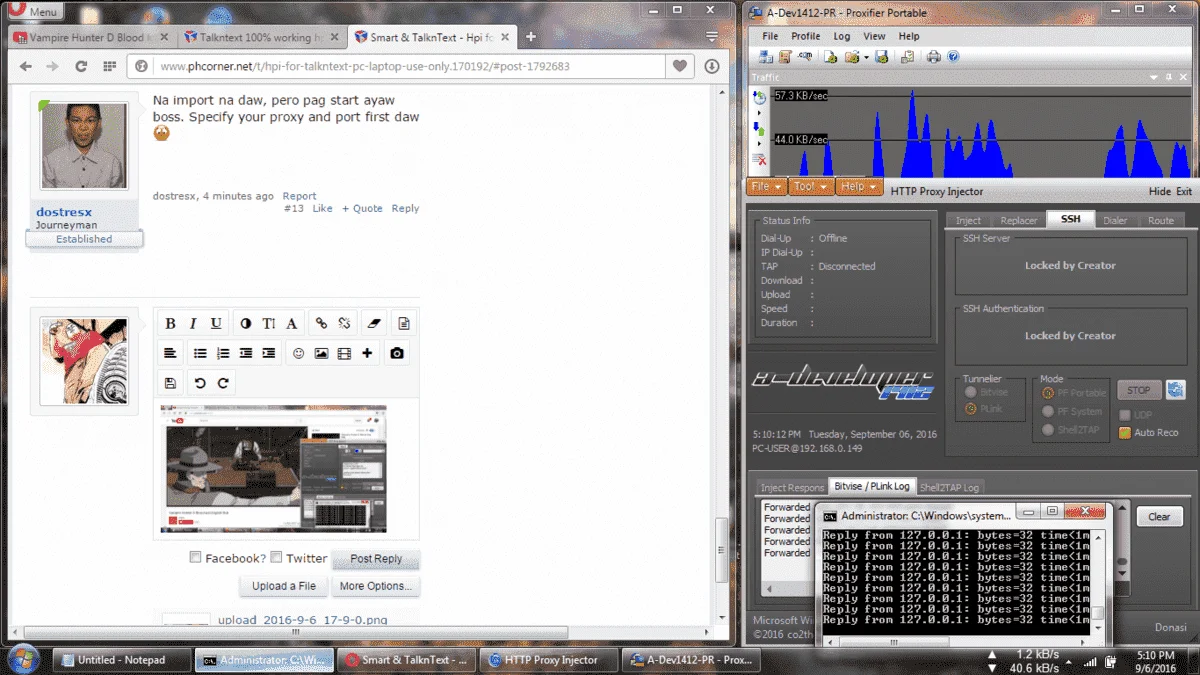
Task: Insert media via film icon
Action: coord(344,353)
